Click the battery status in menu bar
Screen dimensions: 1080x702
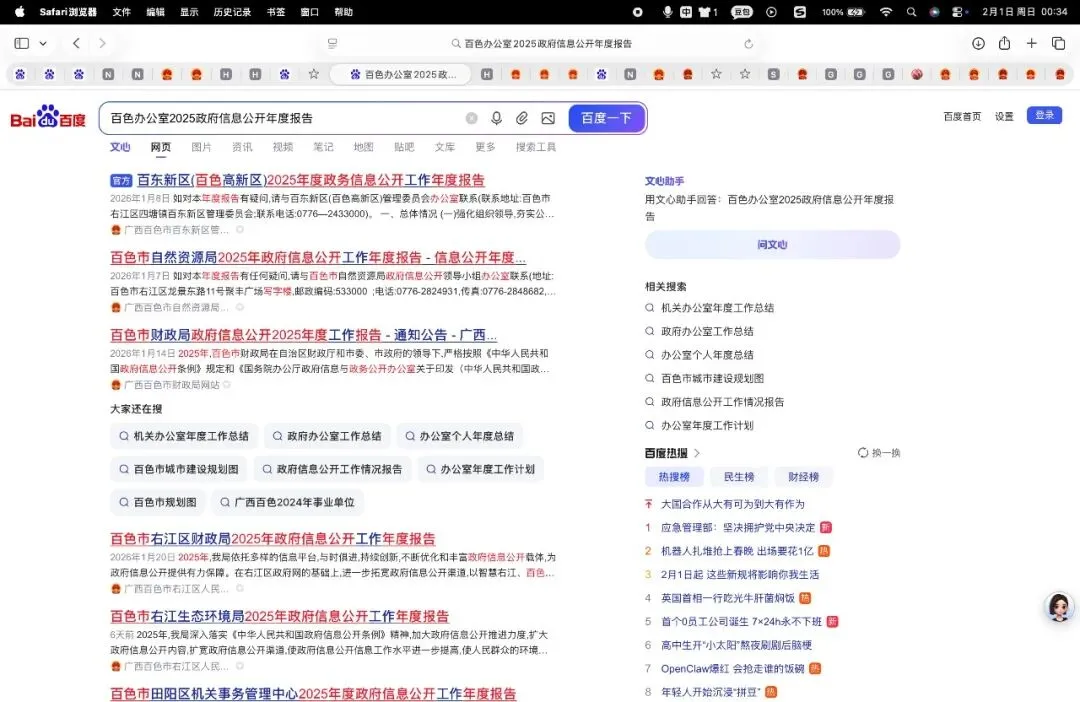click(843, 12)
